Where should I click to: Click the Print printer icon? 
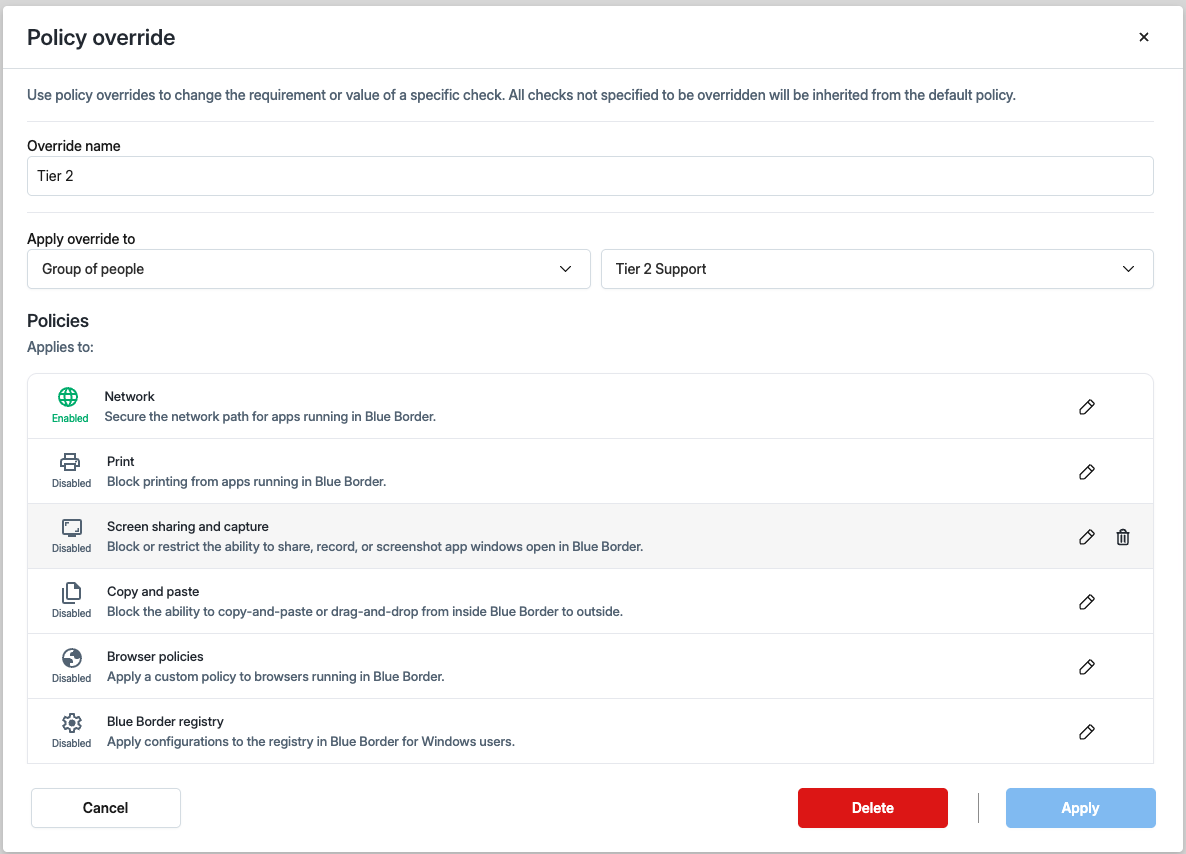click(x=70, y=461)
